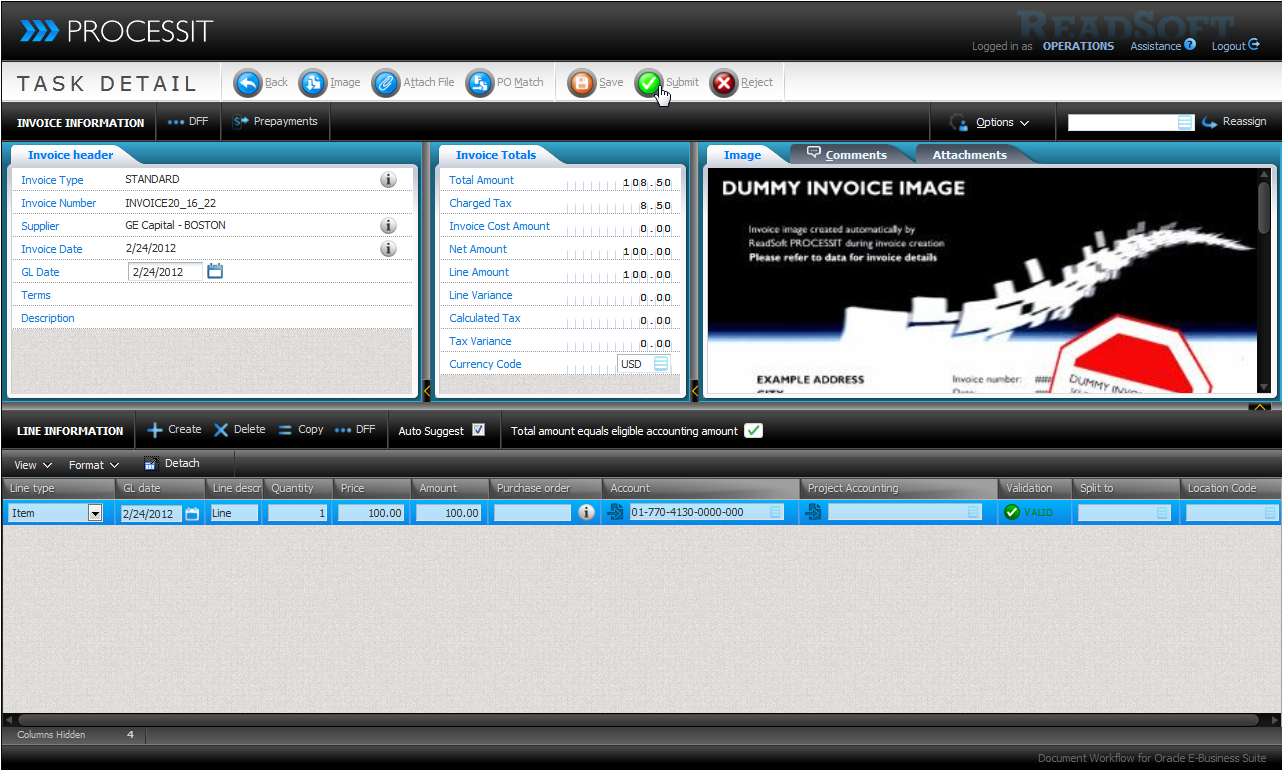
Task: Toggle the Auto Suggest checkbox
Action: coord(479,430)
